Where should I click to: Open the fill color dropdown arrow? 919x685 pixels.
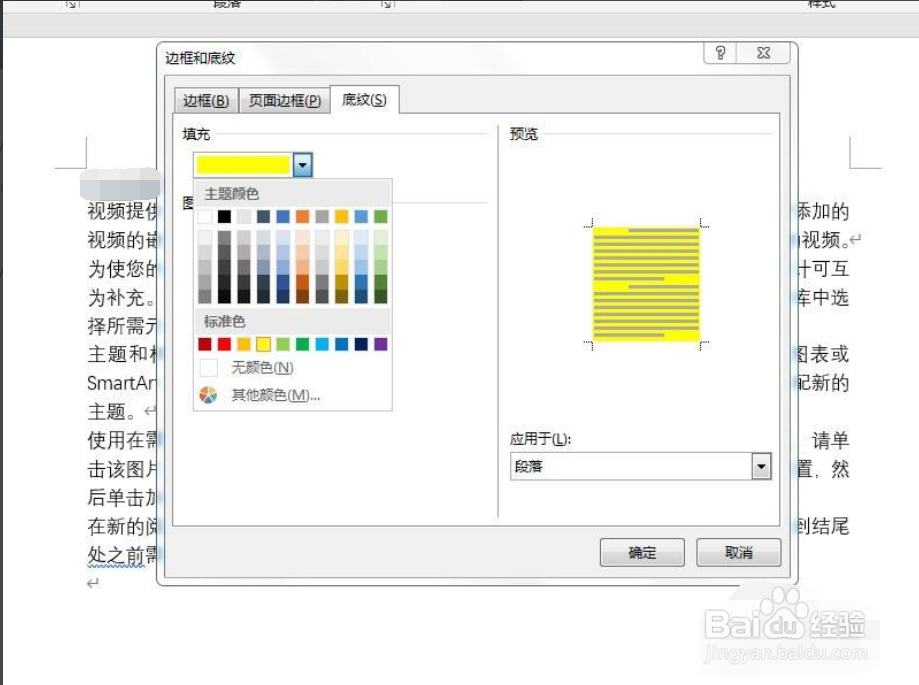[x=301, y=164]
